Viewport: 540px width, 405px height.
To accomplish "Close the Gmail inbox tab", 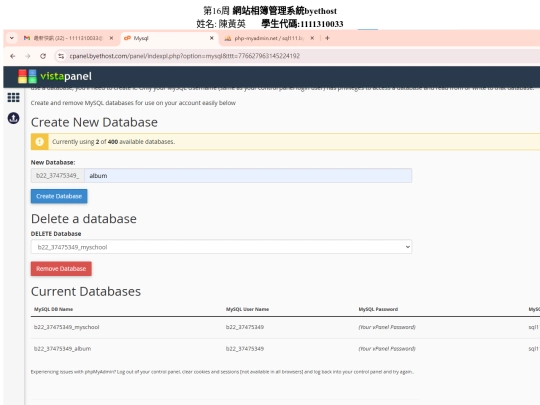I will 111,38.
